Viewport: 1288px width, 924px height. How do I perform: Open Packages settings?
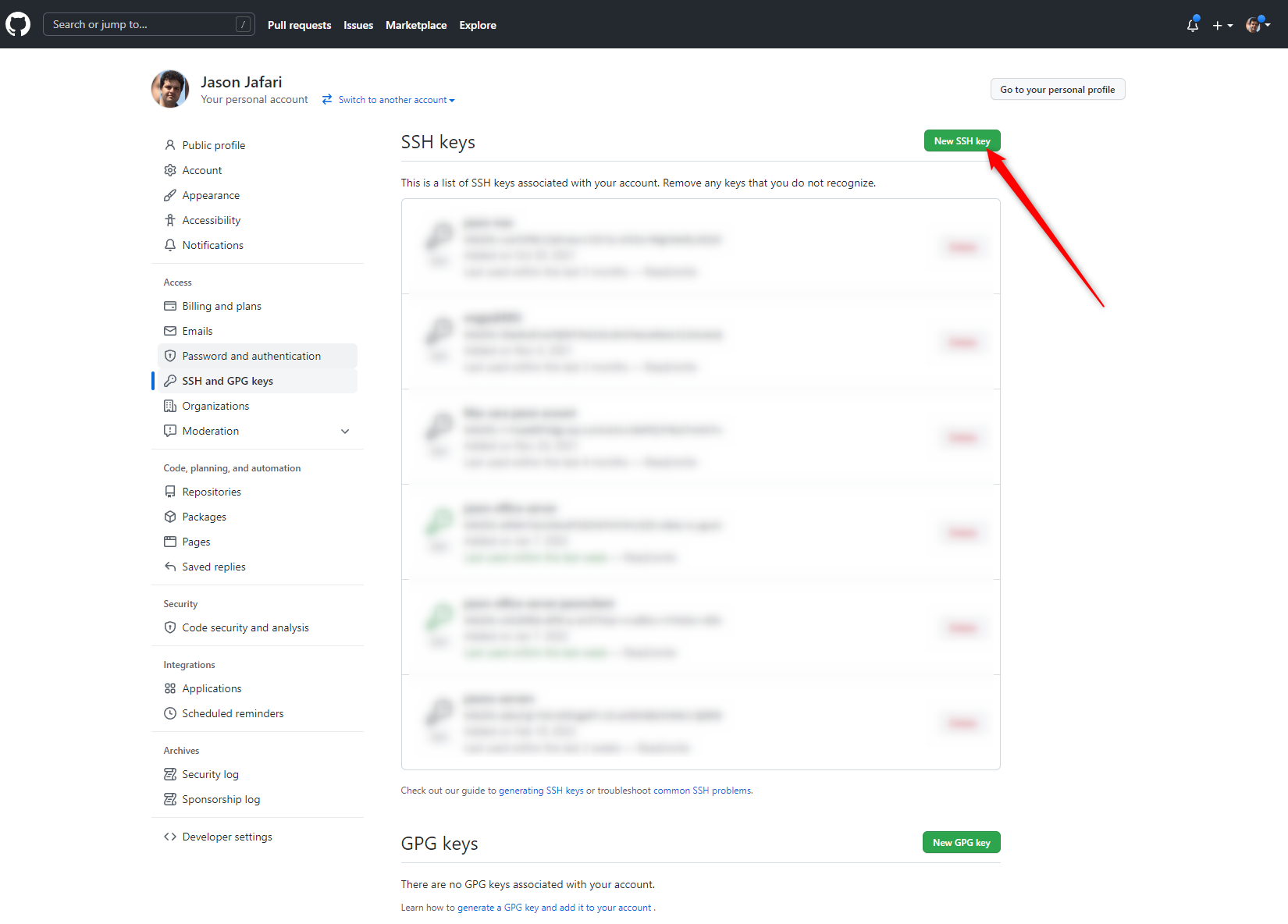coord(258,517)
